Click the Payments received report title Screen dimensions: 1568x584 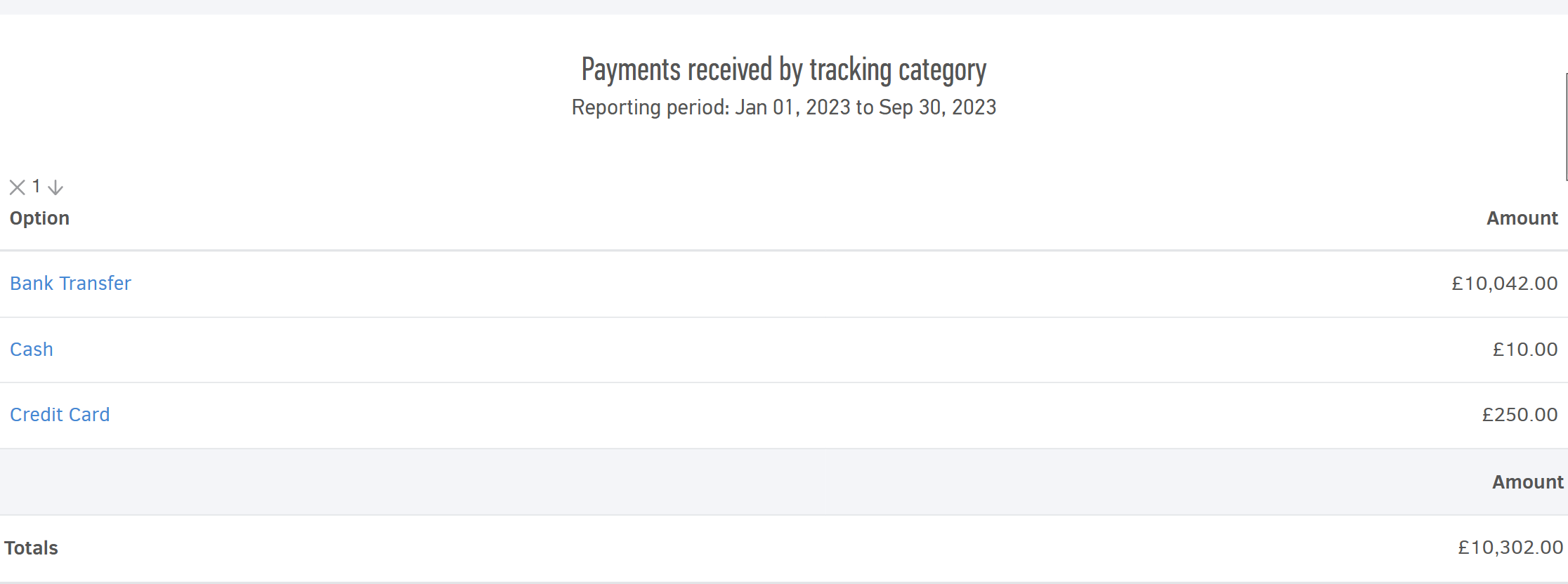click(783, 69)
